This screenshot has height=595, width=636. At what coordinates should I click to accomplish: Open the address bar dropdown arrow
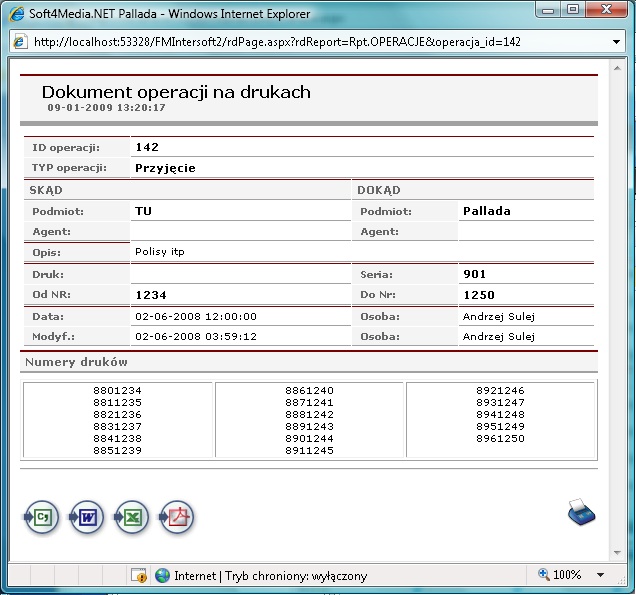[x=616, y=42]
